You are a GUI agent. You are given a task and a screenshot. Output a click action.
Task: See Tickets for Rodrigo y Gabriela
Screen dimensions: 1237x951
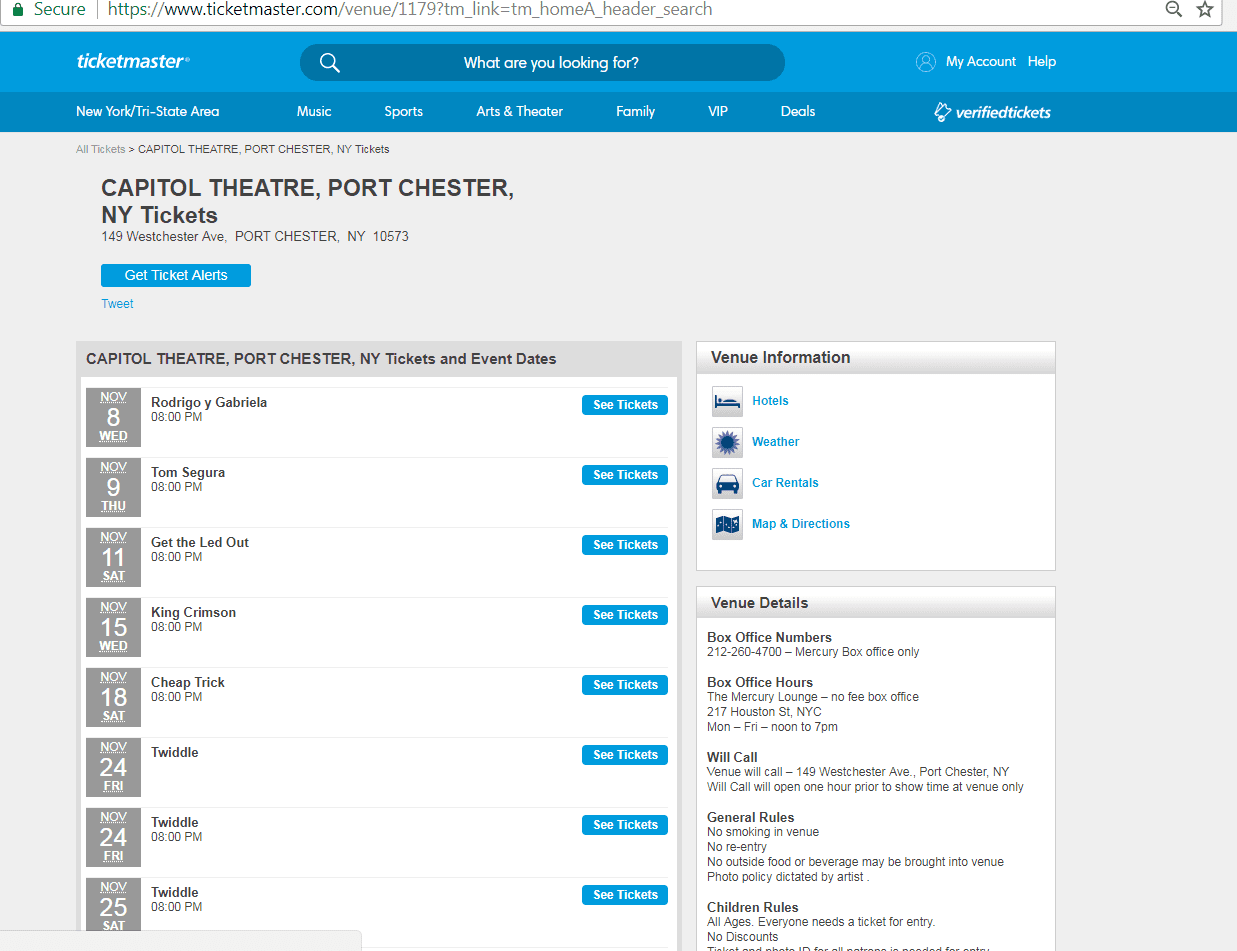pos(625,405)
